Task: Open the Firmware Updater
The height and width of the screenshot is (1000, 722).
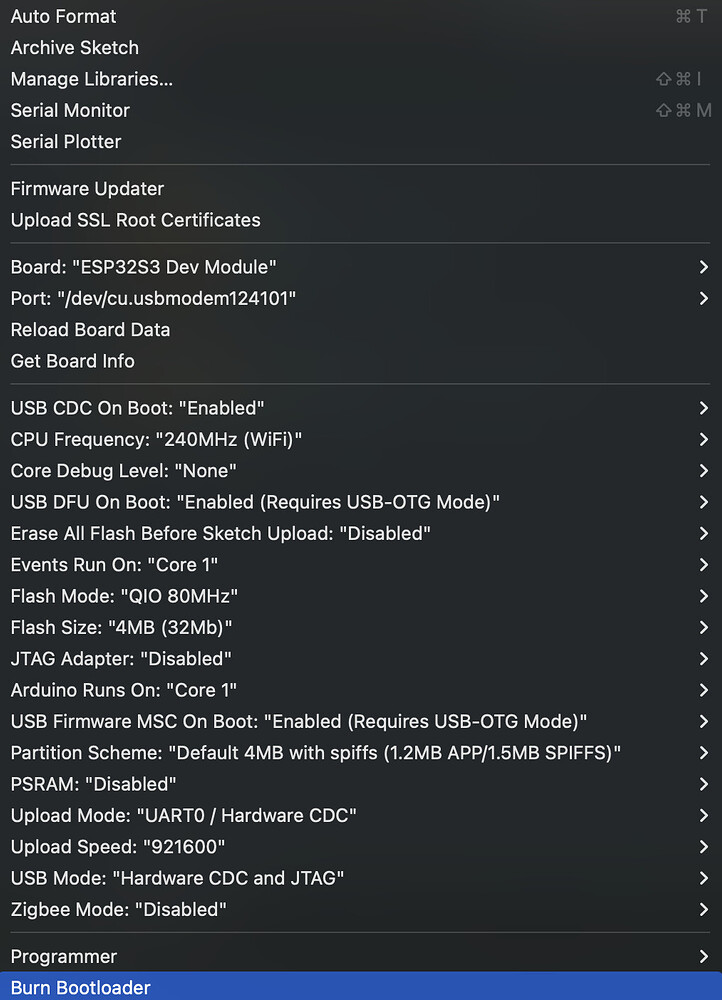Action: (87, 188)
